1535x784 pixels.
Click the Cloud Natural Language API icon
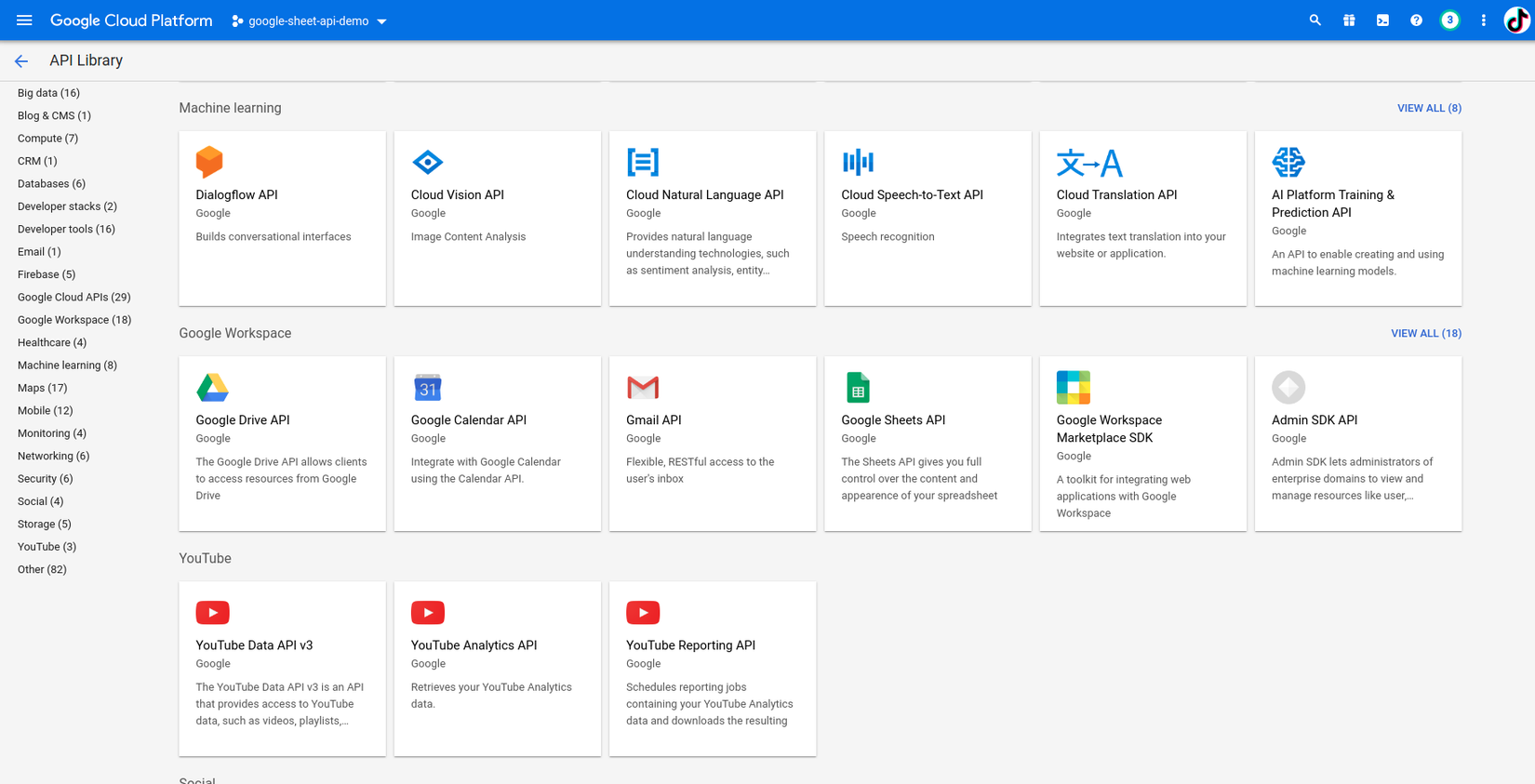click(643, 162)
